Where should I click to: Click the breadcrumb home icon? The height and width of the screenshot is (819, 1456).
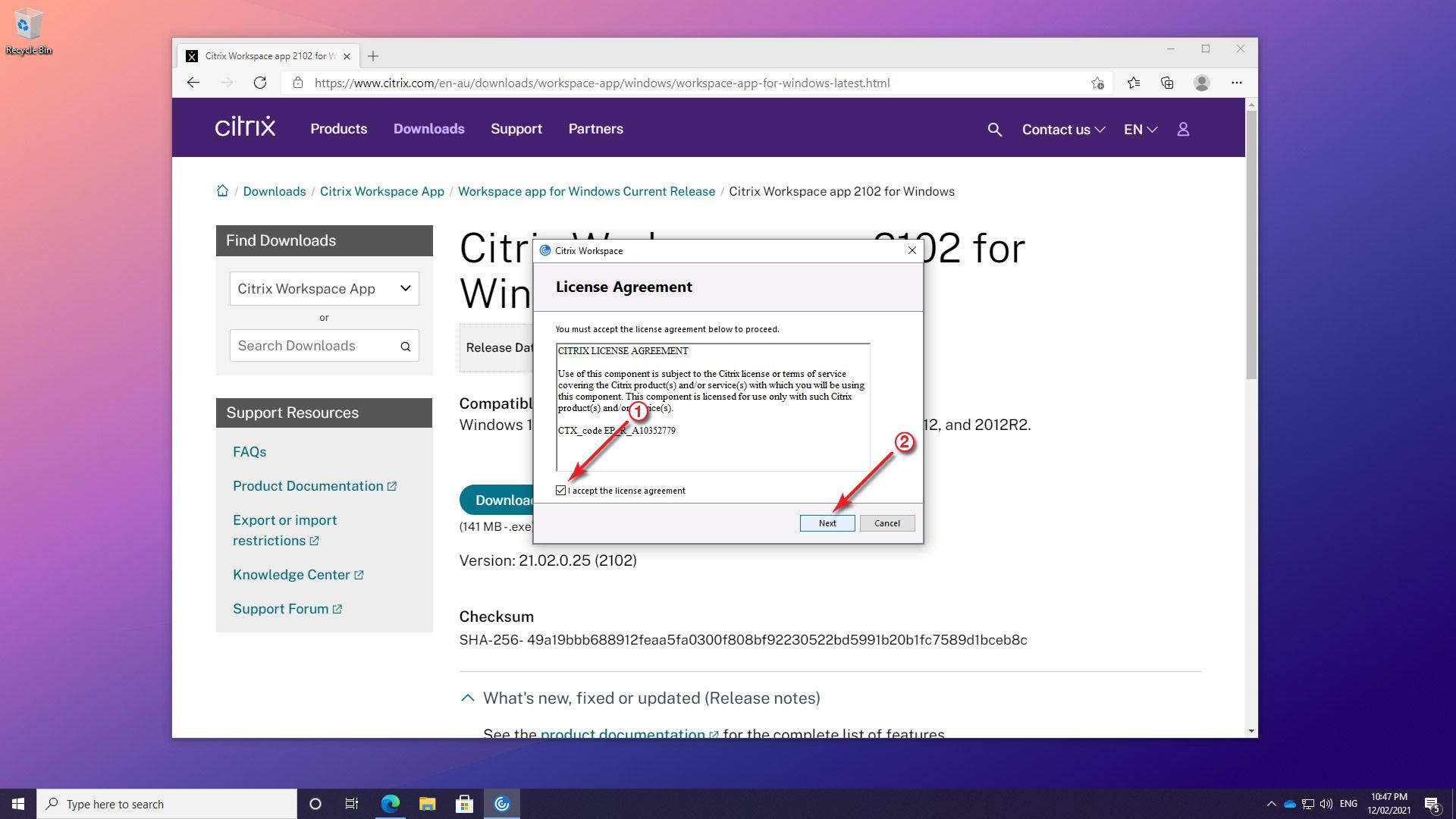point(222,191)
